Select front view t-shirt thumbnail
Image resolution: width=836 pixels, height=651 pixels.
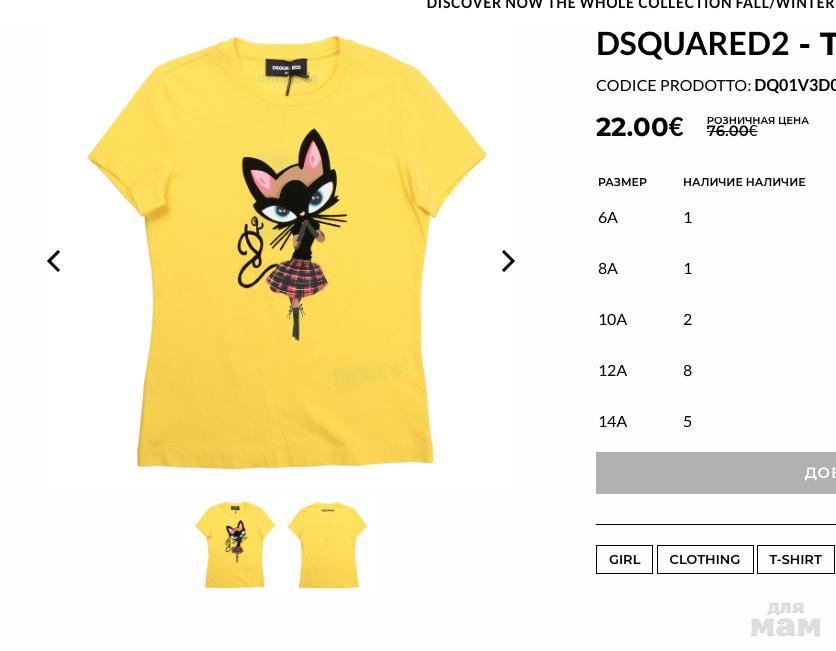235,545
